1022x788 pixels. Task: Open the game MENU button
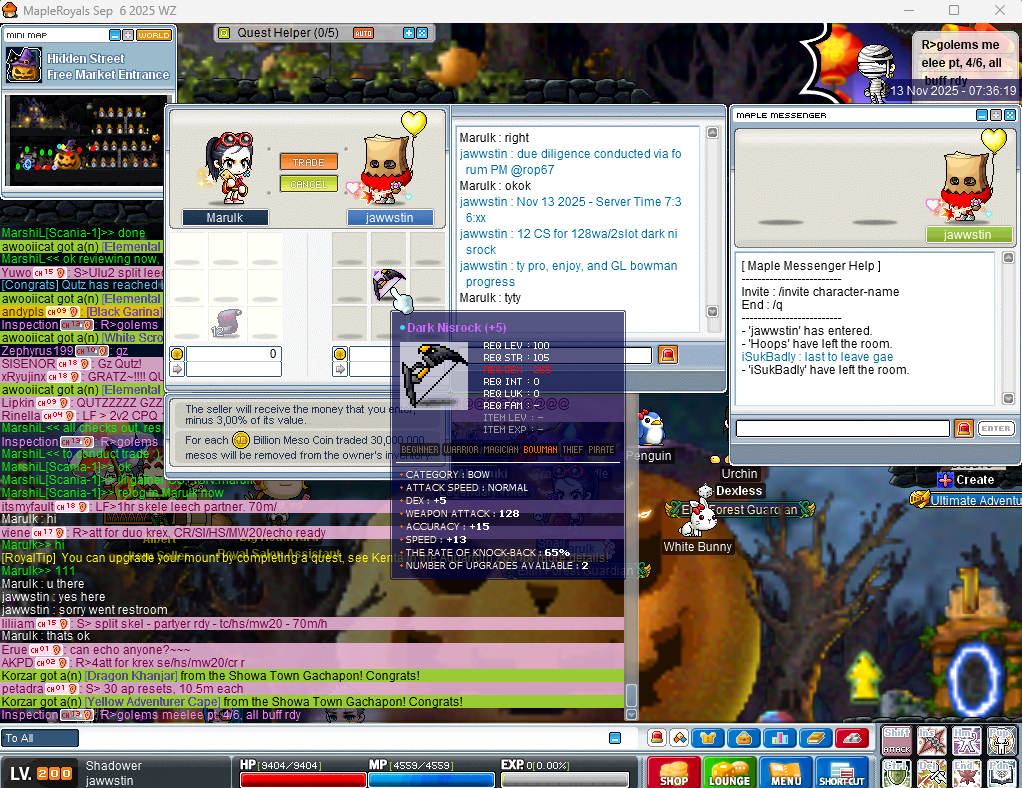point(785,771)
